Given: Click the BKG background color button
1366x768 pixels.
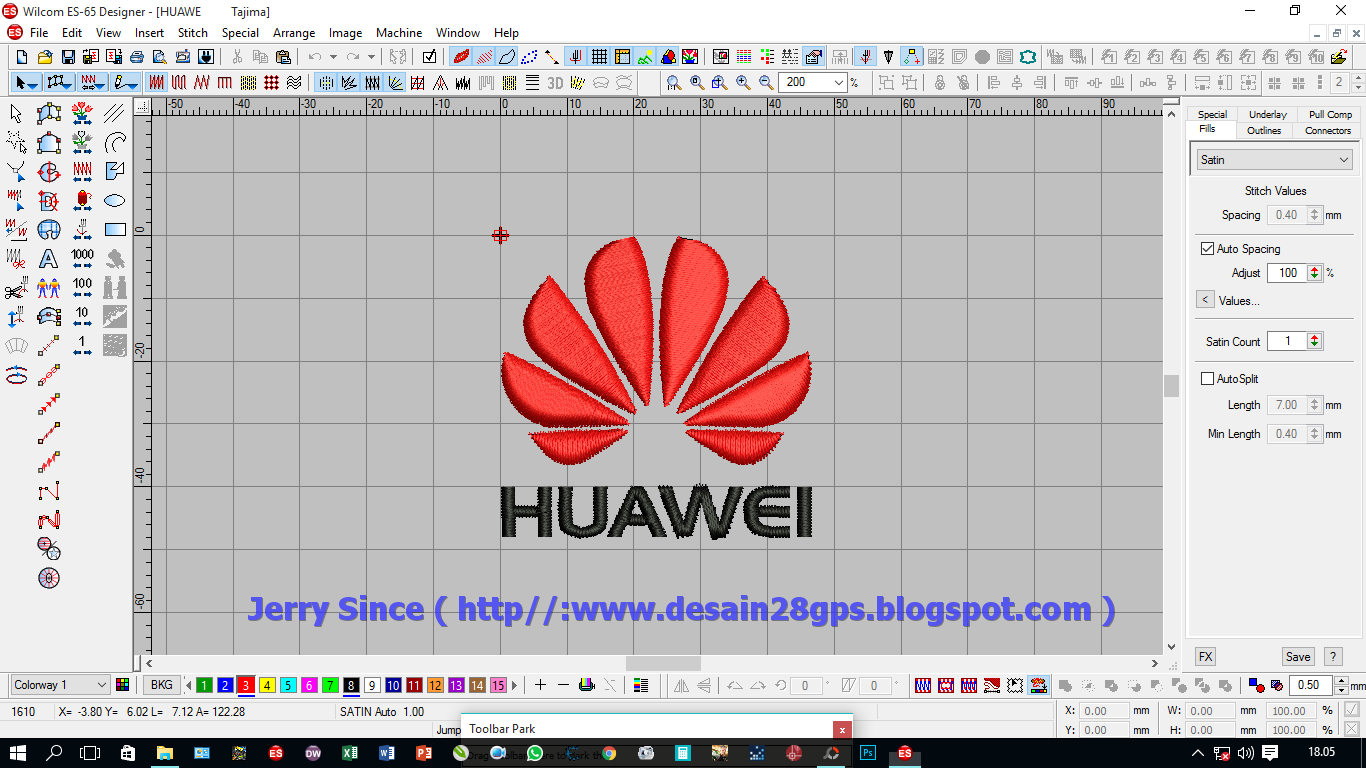Looking at the screenshot, I should tap(161, 685).
